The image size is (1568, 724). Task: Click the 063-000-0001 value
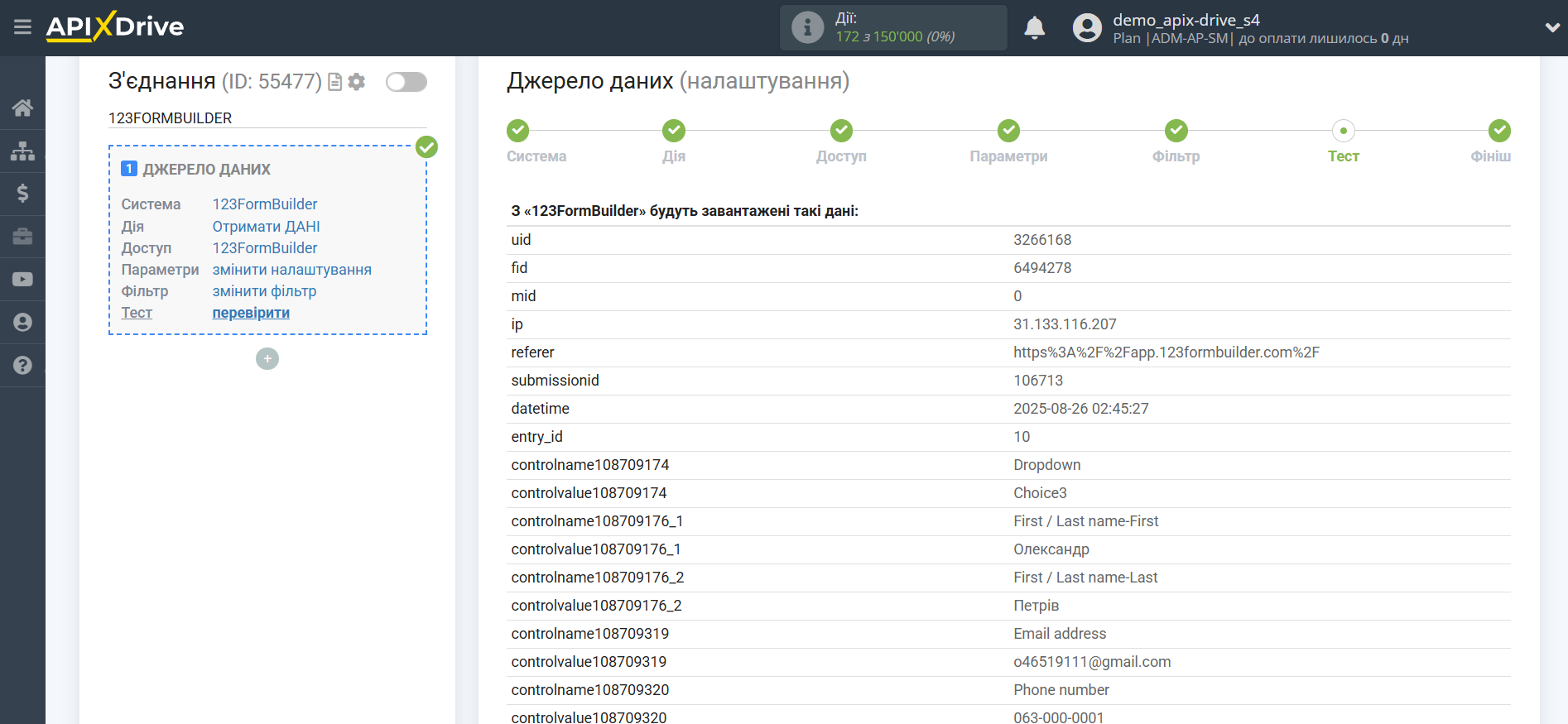tap(1059, 717)
